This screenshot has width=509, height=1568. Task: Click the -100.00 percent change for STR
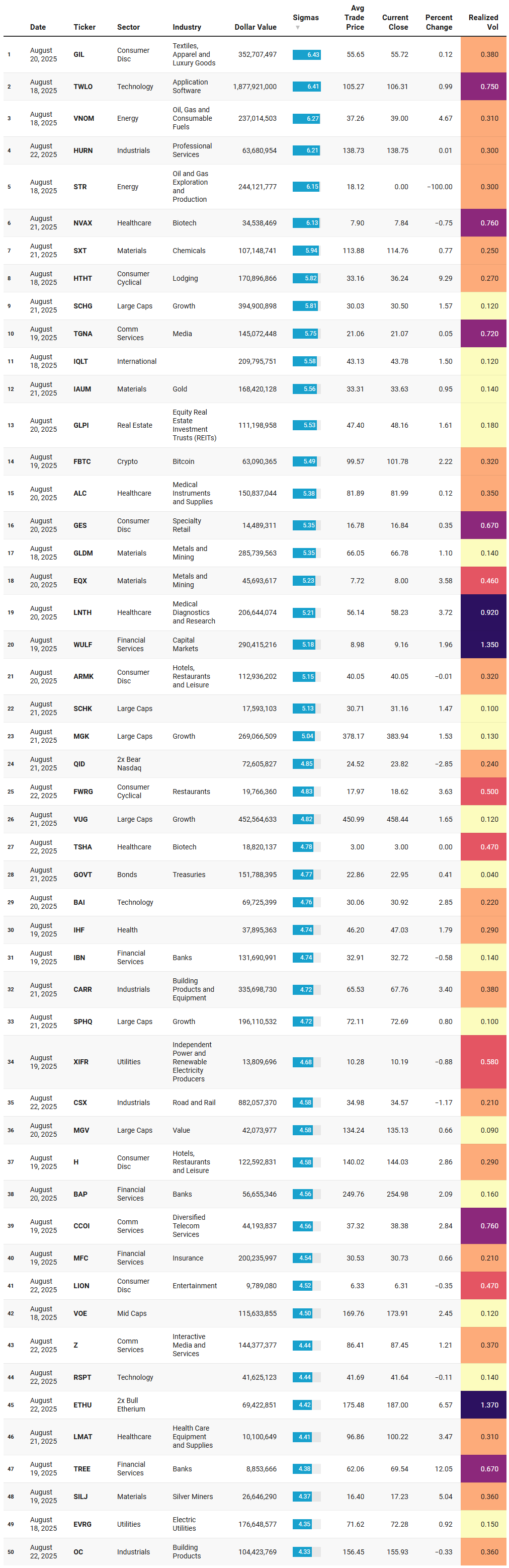[x=440, y=187]
